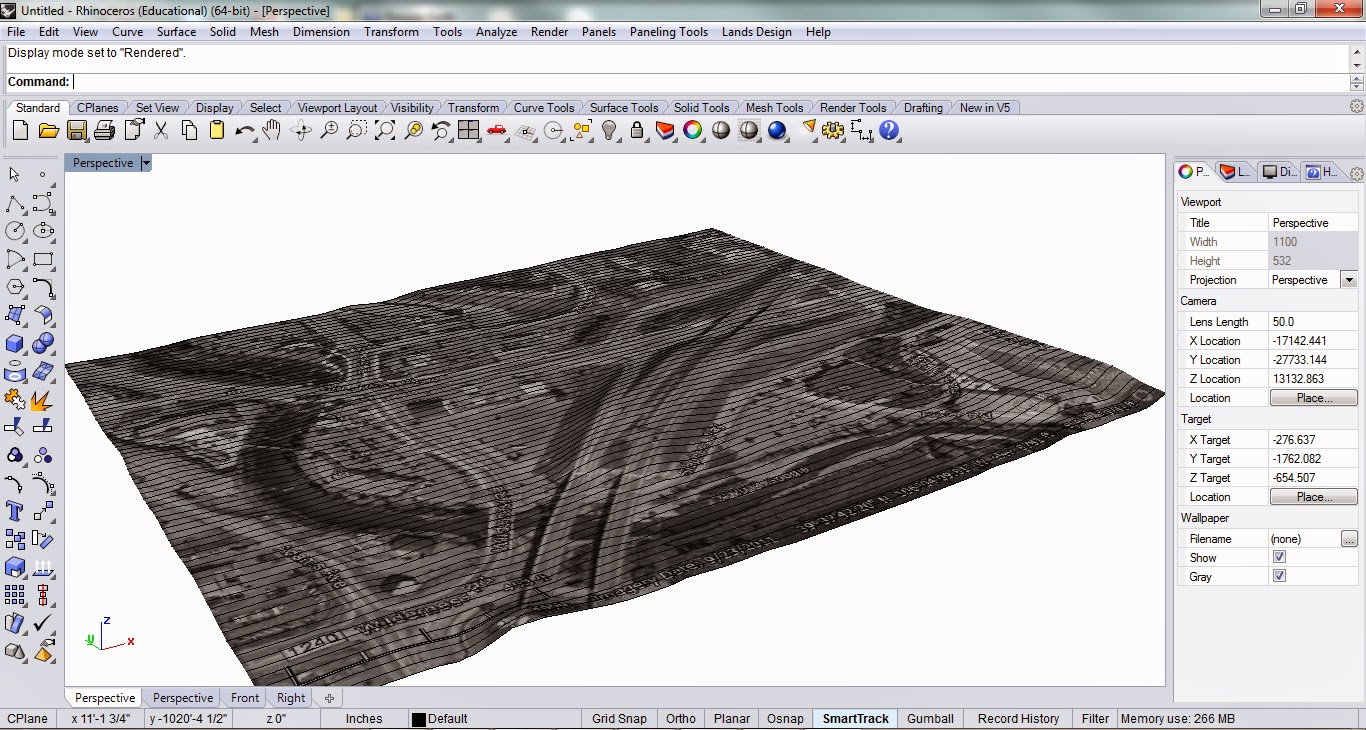Toggle Grid Snap in status bar
Viewport: 1366px width, 730px height.
pyautogui.click(x=619, y=718)
